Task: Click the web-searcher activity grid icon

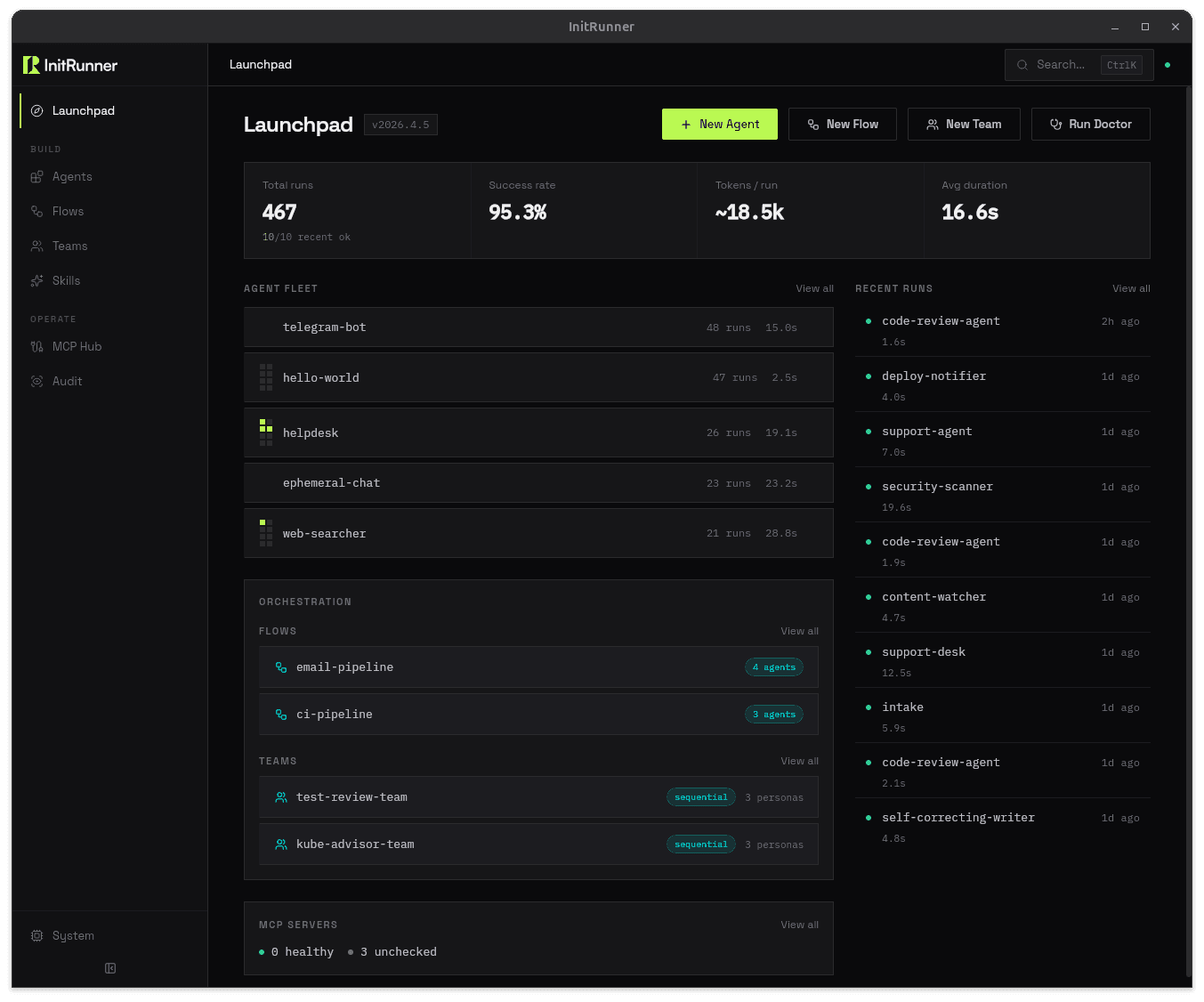Action: pos(266,533)
